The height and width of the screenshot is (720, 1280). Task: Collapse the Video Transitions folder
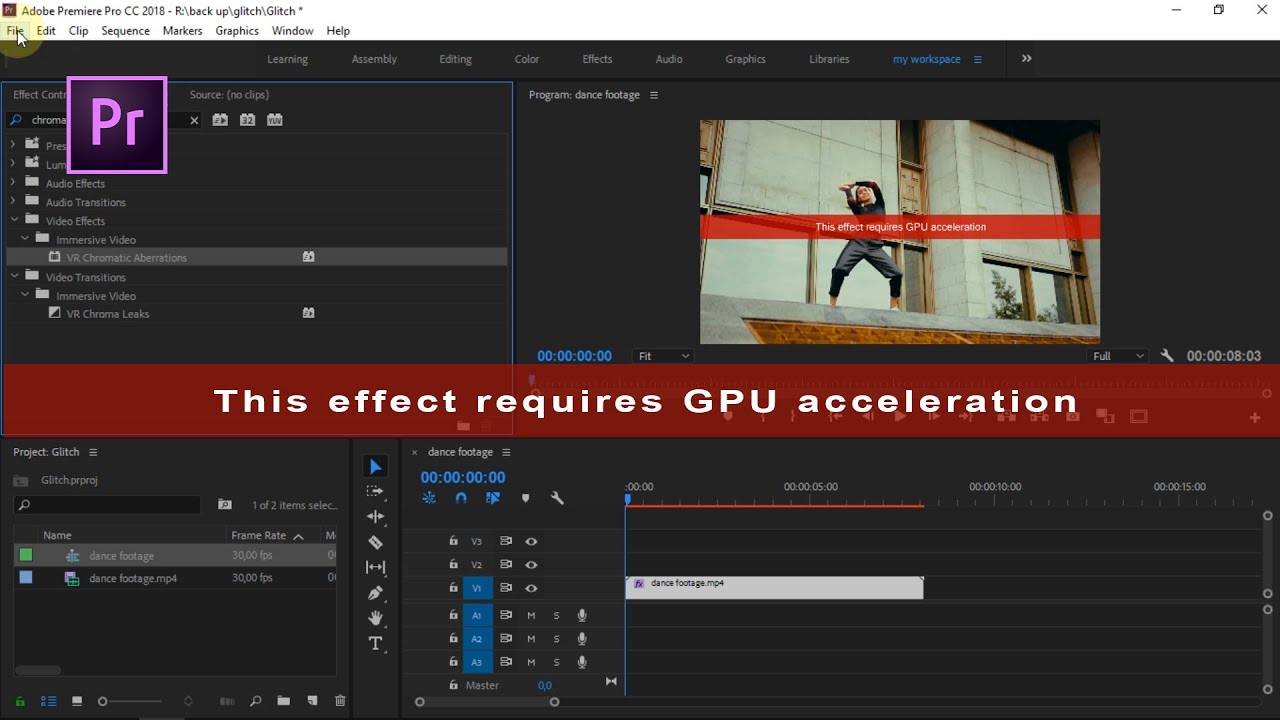[x=14, y=277]
